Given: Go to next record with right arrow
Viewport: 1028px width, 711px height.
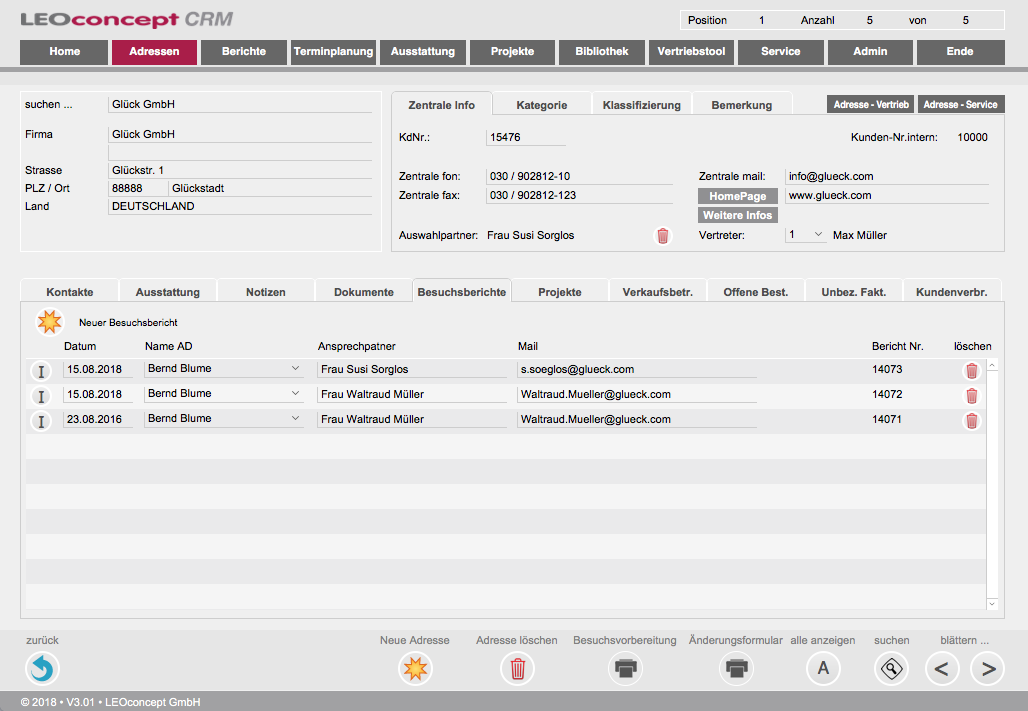Looking at the screenshot, I should point(988,668).
